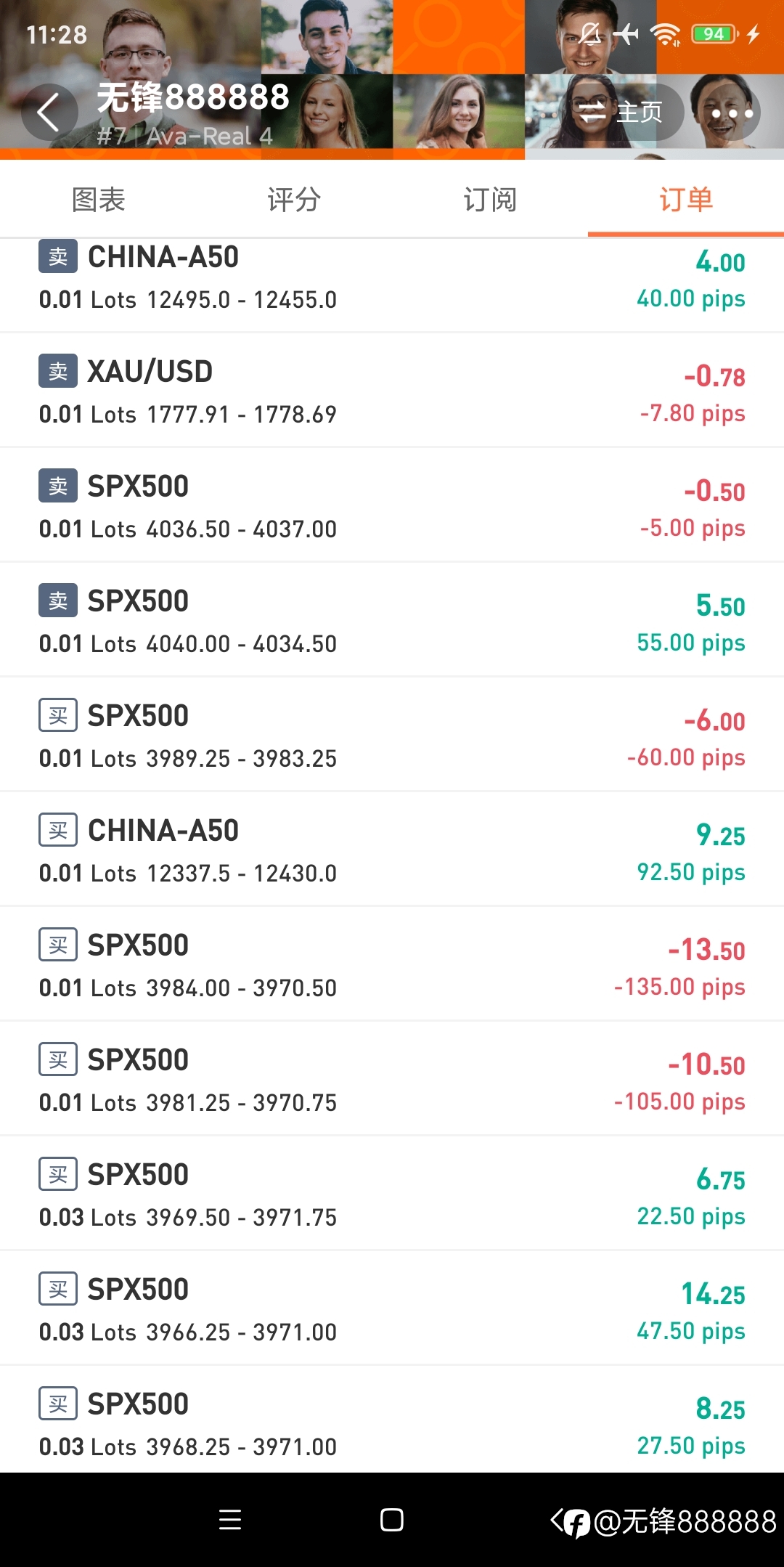Open trader name 无锋888888 header
The height and width of the screenshot is (1567, 784).
tap(193, 97)
